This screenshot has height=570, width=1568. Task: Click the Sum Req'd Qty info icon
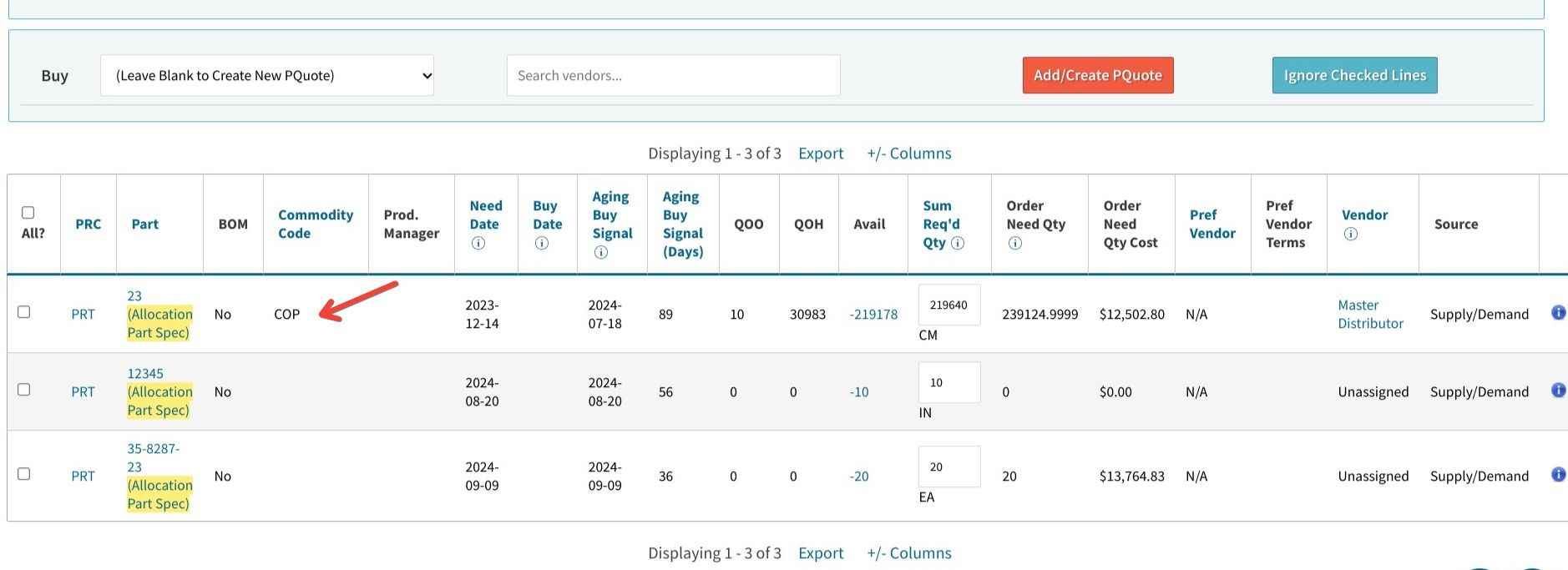coord(958,243)
